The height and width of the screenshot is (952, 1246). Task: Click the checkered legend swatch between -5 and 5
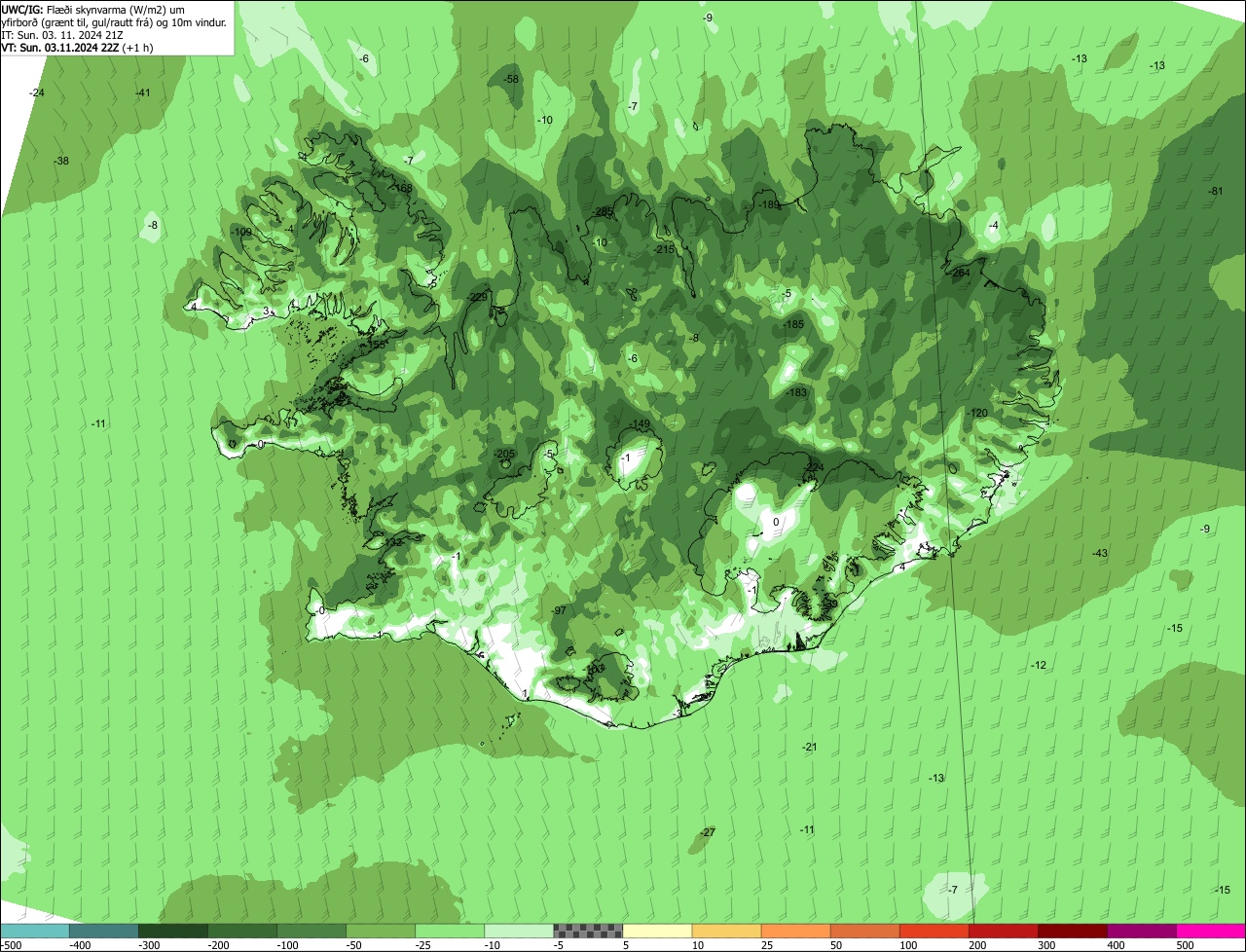coord(588,931)
